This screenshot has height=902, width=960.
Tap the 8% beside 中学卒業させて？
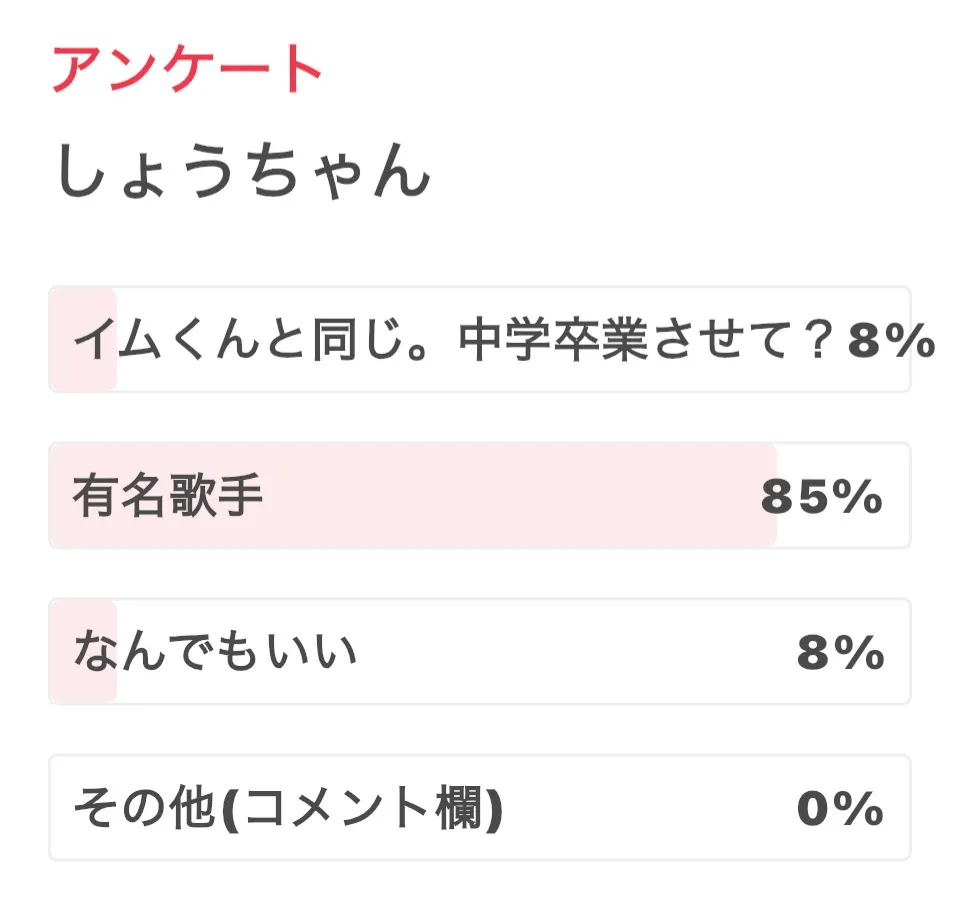(891, 341)
